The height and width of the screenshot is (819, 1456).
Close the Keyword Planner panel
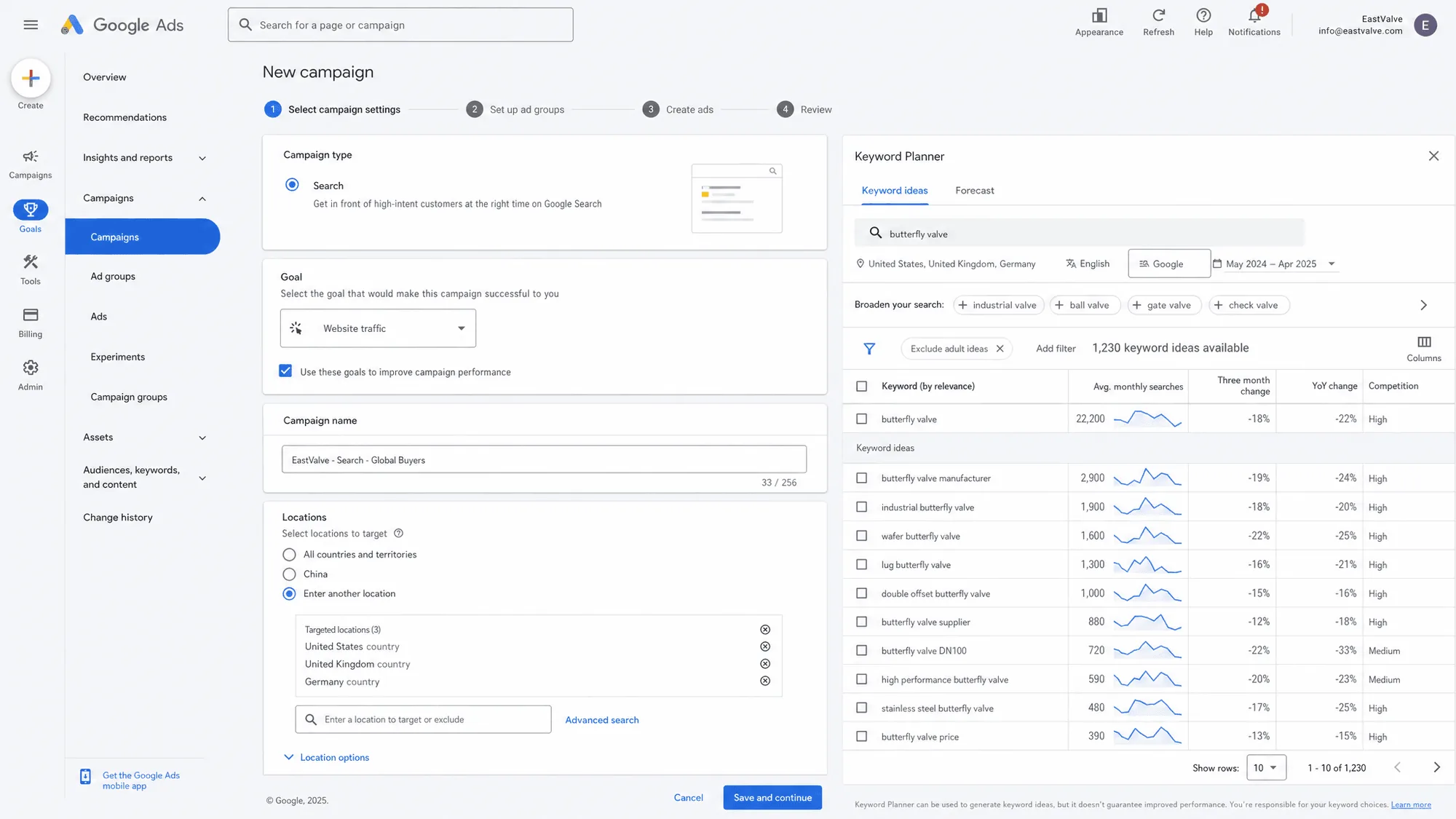[x=1433, y=156]
